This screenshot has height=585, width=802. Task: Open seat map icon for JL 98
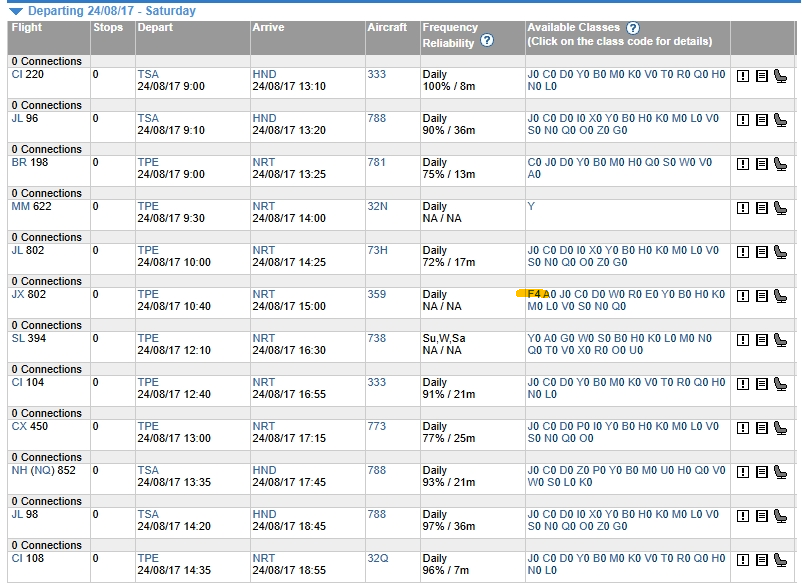coord(781,515)
